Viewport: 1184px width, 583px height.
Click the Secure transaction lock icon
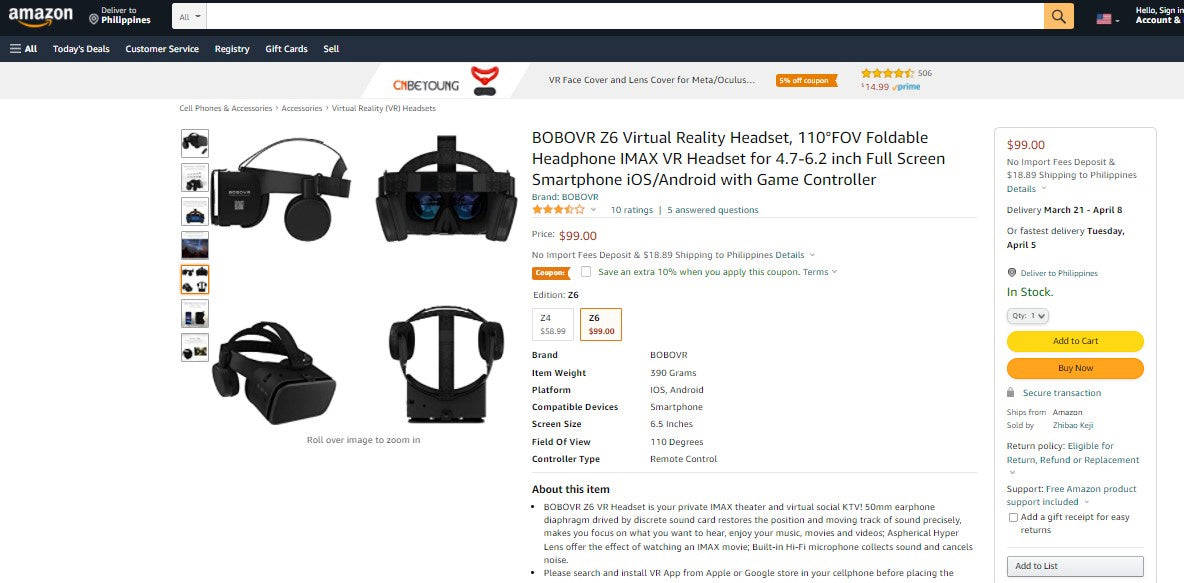click(1010, 393)
